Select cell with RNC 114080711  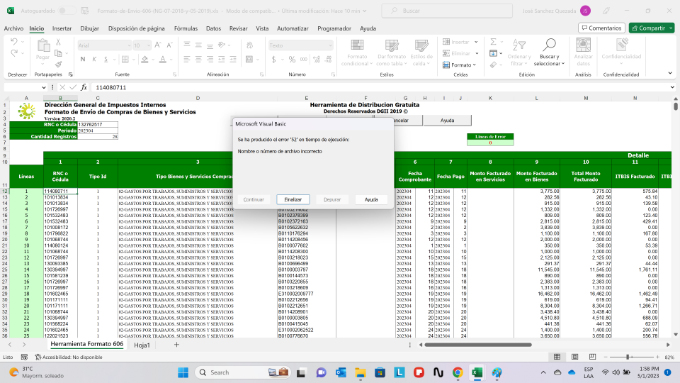pyautogui.click(x=60, y=191)
